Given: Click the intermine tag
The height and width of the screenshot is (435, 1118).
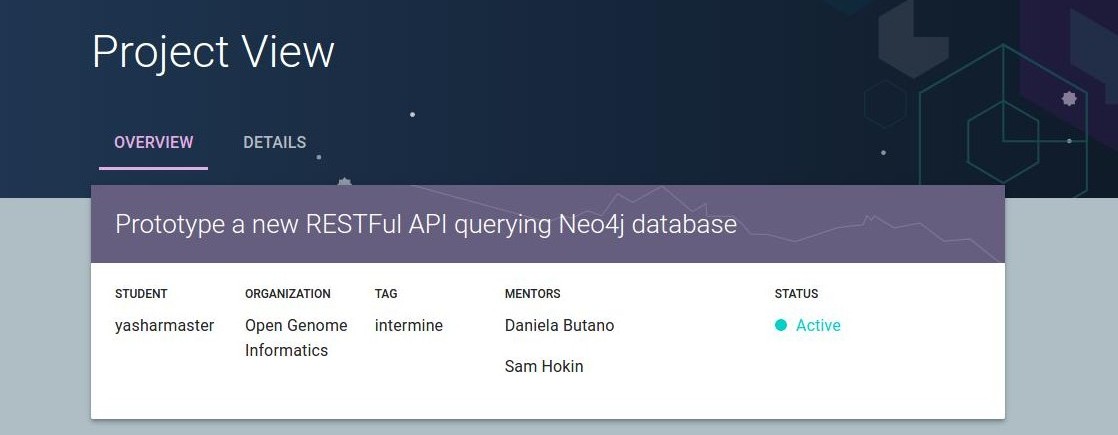Looking at the screenshot, I should 409,325.
